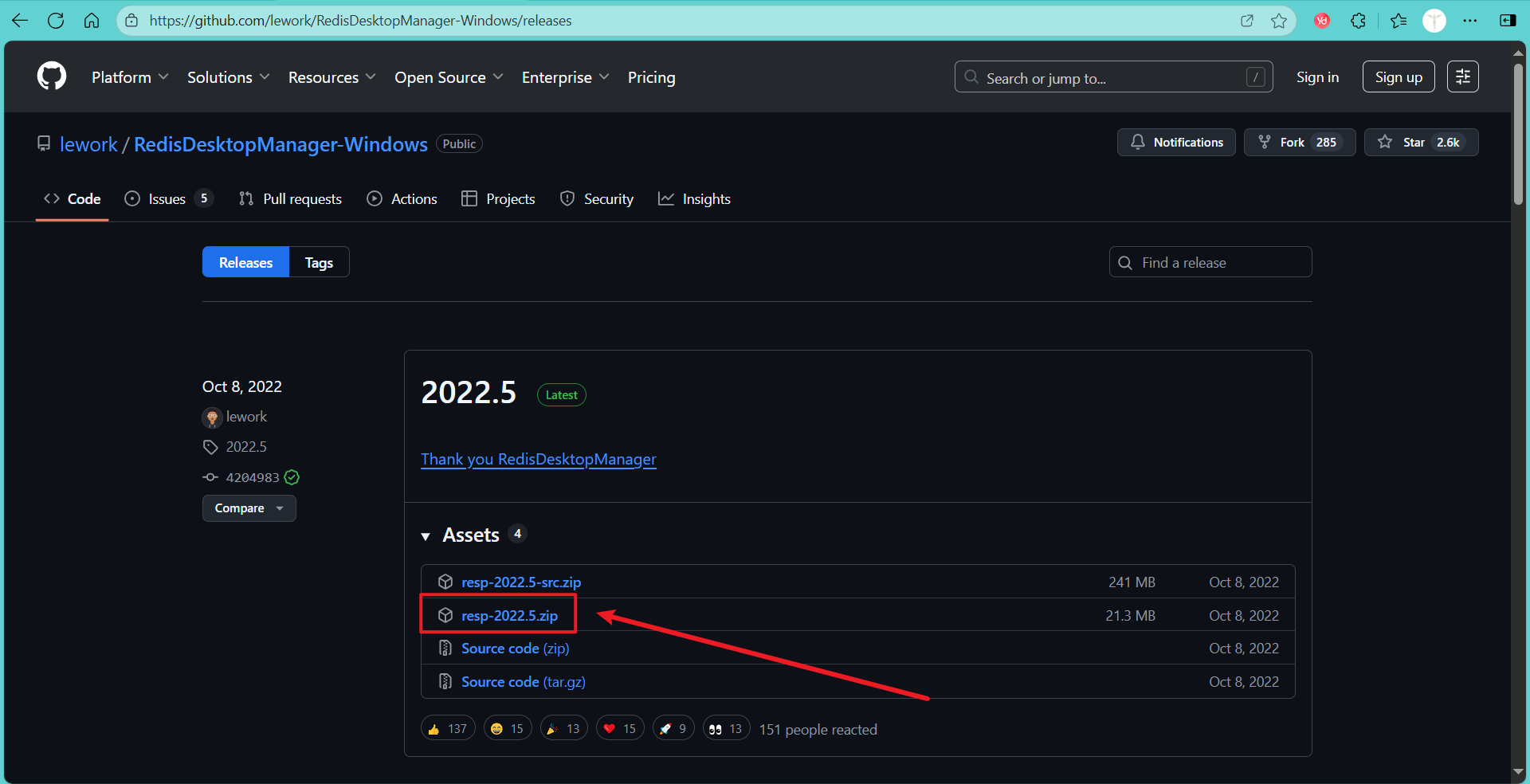Click the party popper reaction 13

point(563,729)
